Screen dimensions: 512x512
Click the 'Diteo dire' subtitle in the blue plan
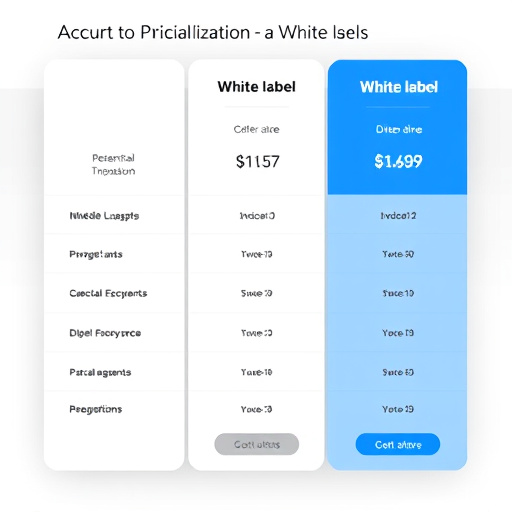(x=399, y=129)
